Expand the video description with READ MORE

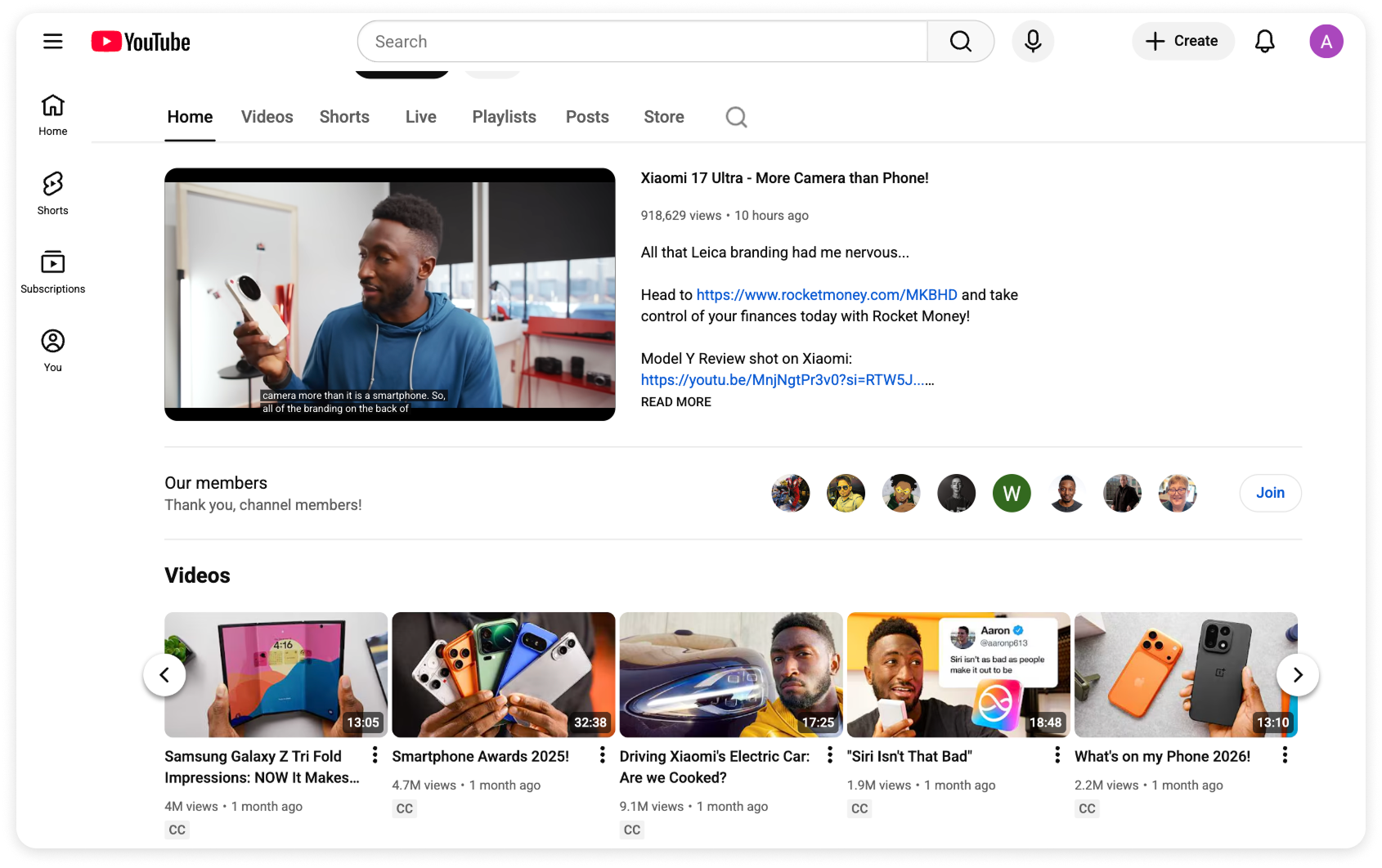pyautogui.click(x=675, y=401)
